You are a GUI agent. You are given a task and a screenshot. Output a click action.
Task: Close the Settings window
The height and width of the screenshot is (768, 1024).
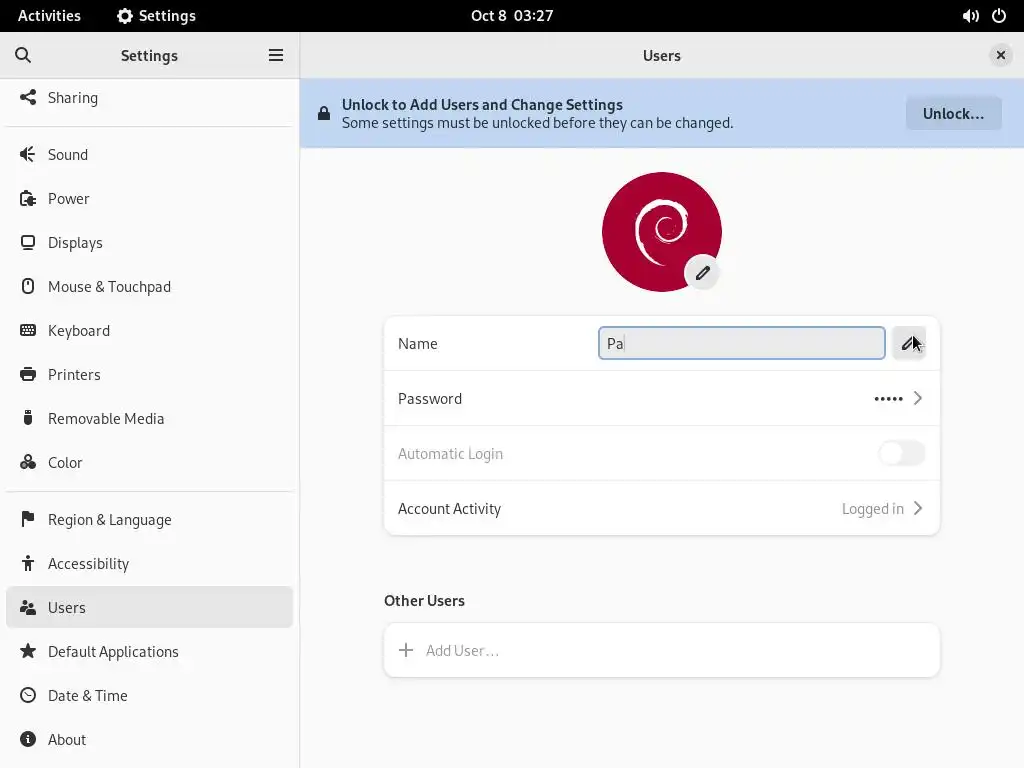point(1000,56)
